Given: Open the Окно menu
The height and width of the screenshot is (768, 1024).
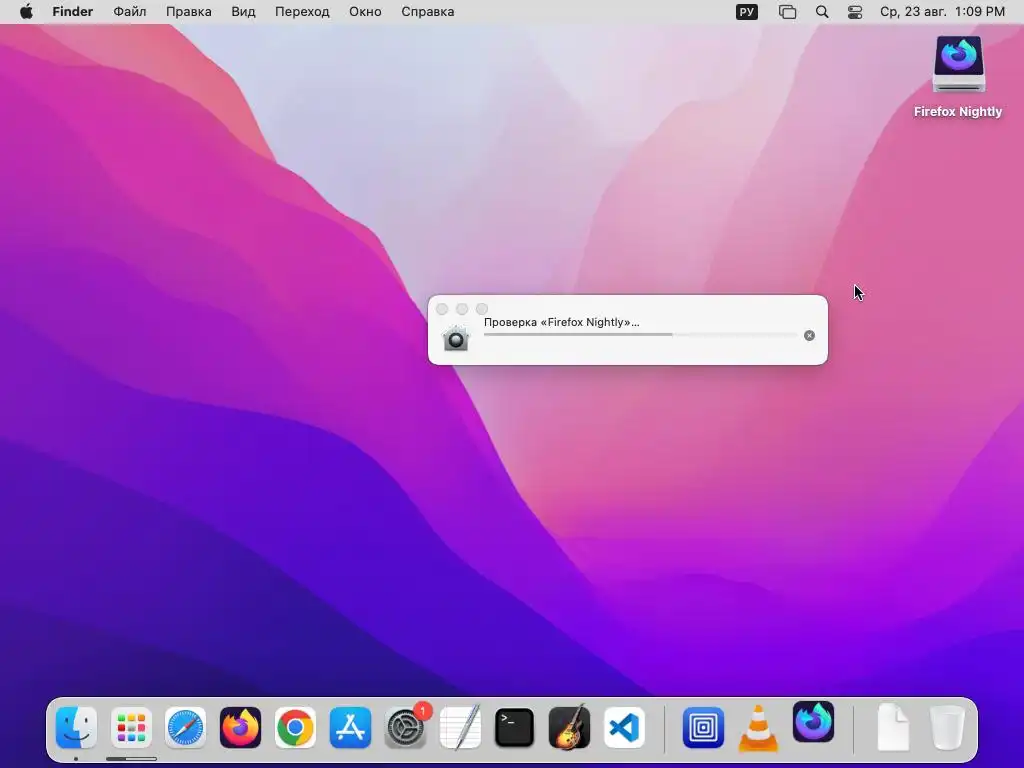Looking at the screenshot, I should (365, 12).
